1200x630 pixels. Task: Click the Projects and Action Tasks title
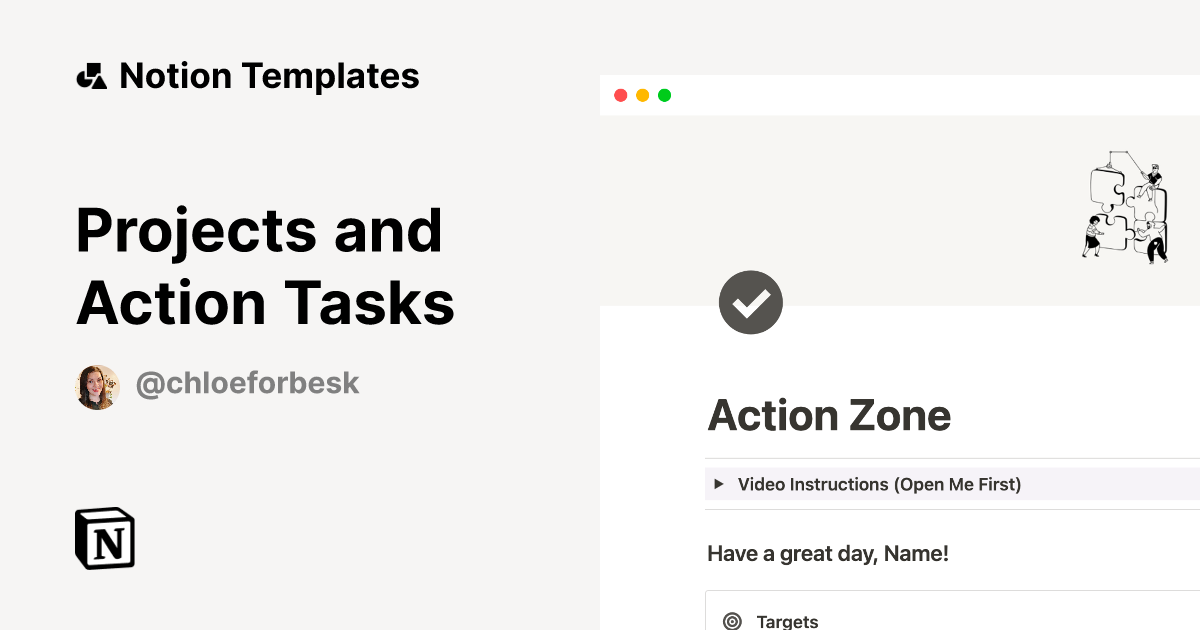point(265,265)
